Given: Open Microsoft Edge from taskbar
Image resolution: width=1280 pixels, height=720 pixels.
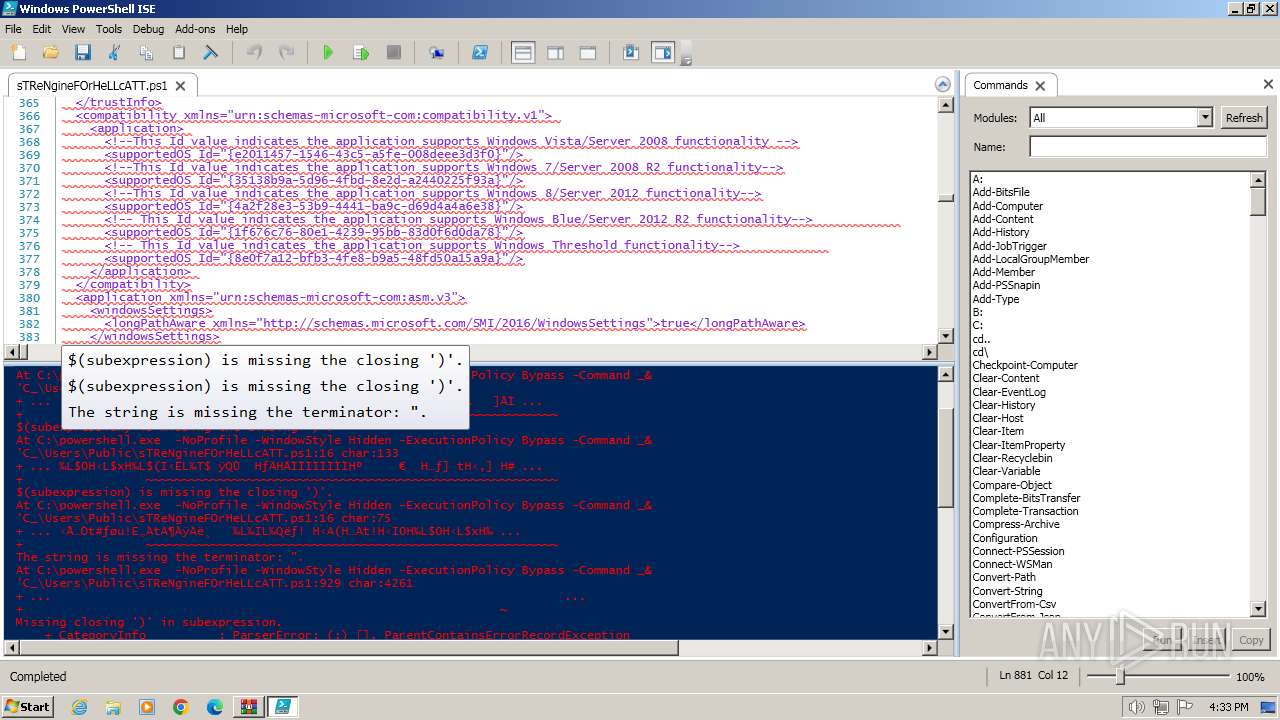Looking at the screenshot, I should (x=215, y=707).
